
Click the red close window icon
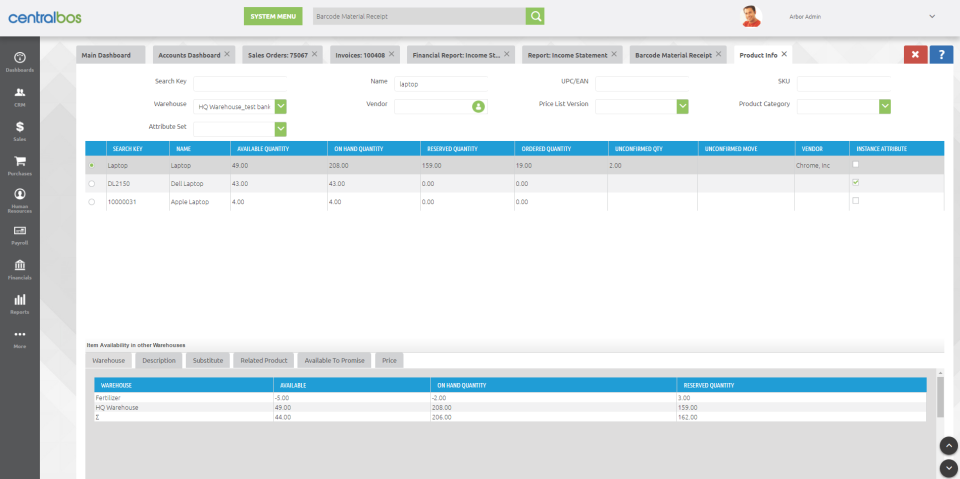[x=915, y=55]
